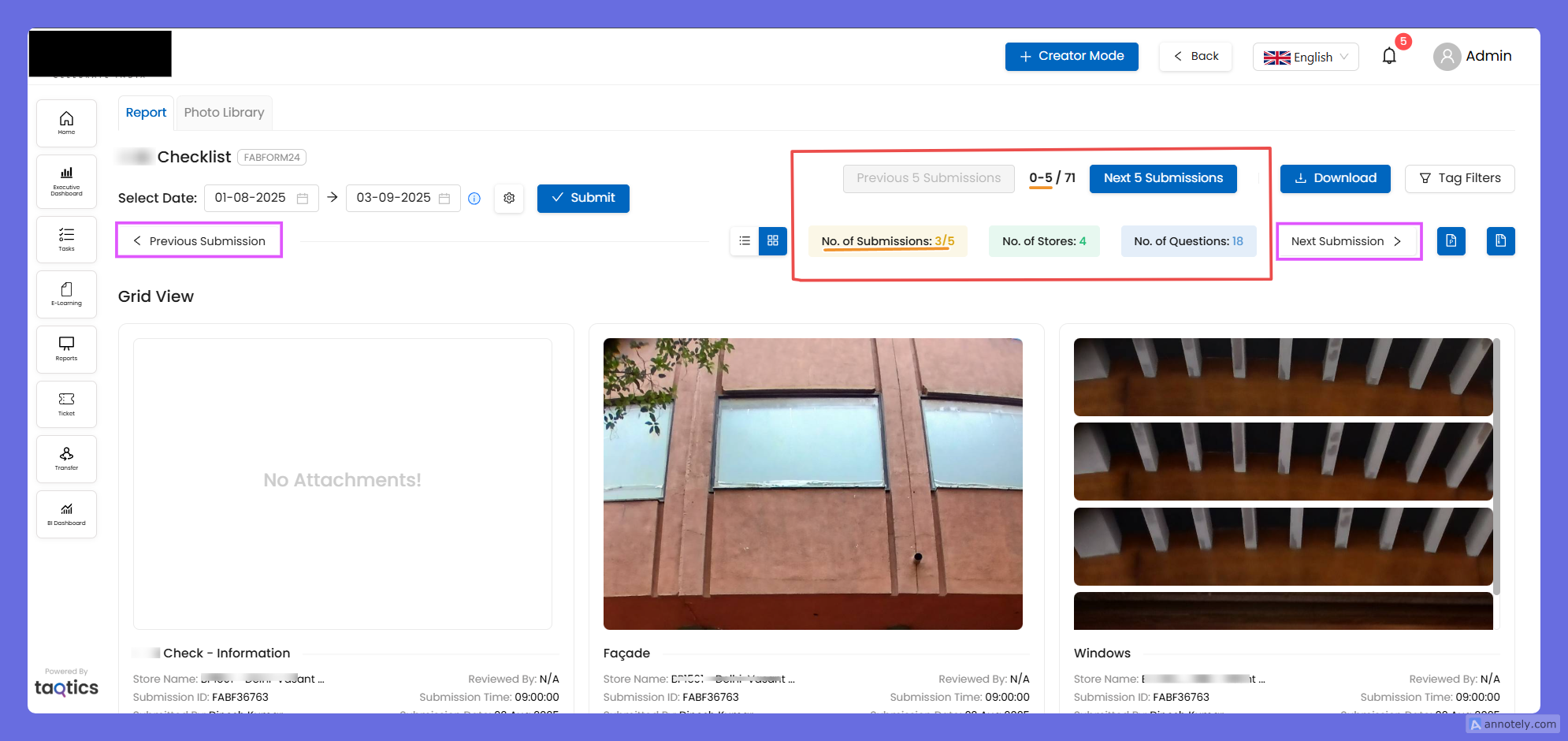The width and height of the screenshot is (1568, 741).
Task: Click the notification bell icon
Action: (1389, 56)
